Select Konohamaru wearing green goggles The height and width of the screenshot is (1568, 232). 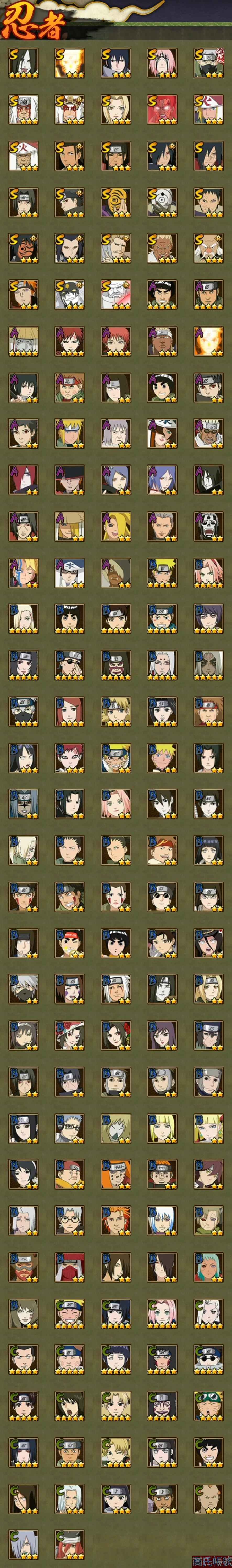point(209,1405)
